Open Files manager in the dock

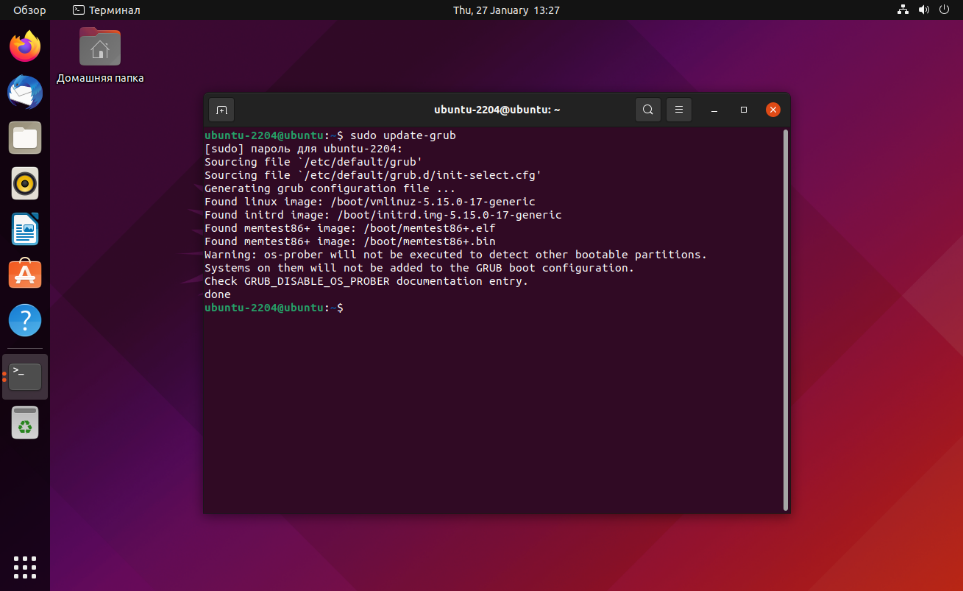(25, 138)
